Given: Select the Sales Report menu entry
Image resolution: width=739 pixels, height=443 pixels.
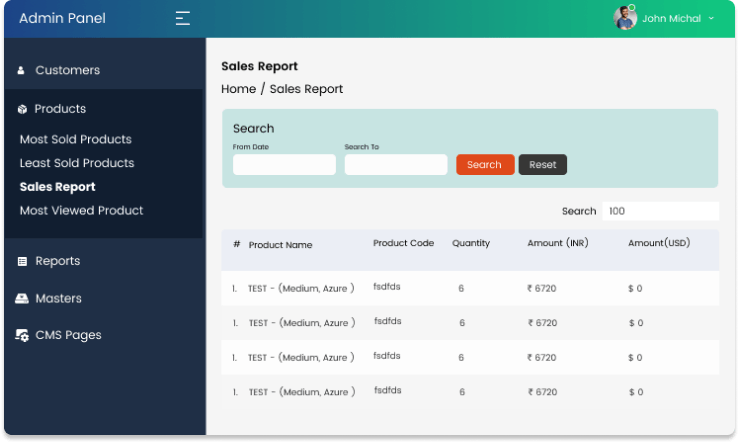Looking at the screenshot, I should coord(57,187).
